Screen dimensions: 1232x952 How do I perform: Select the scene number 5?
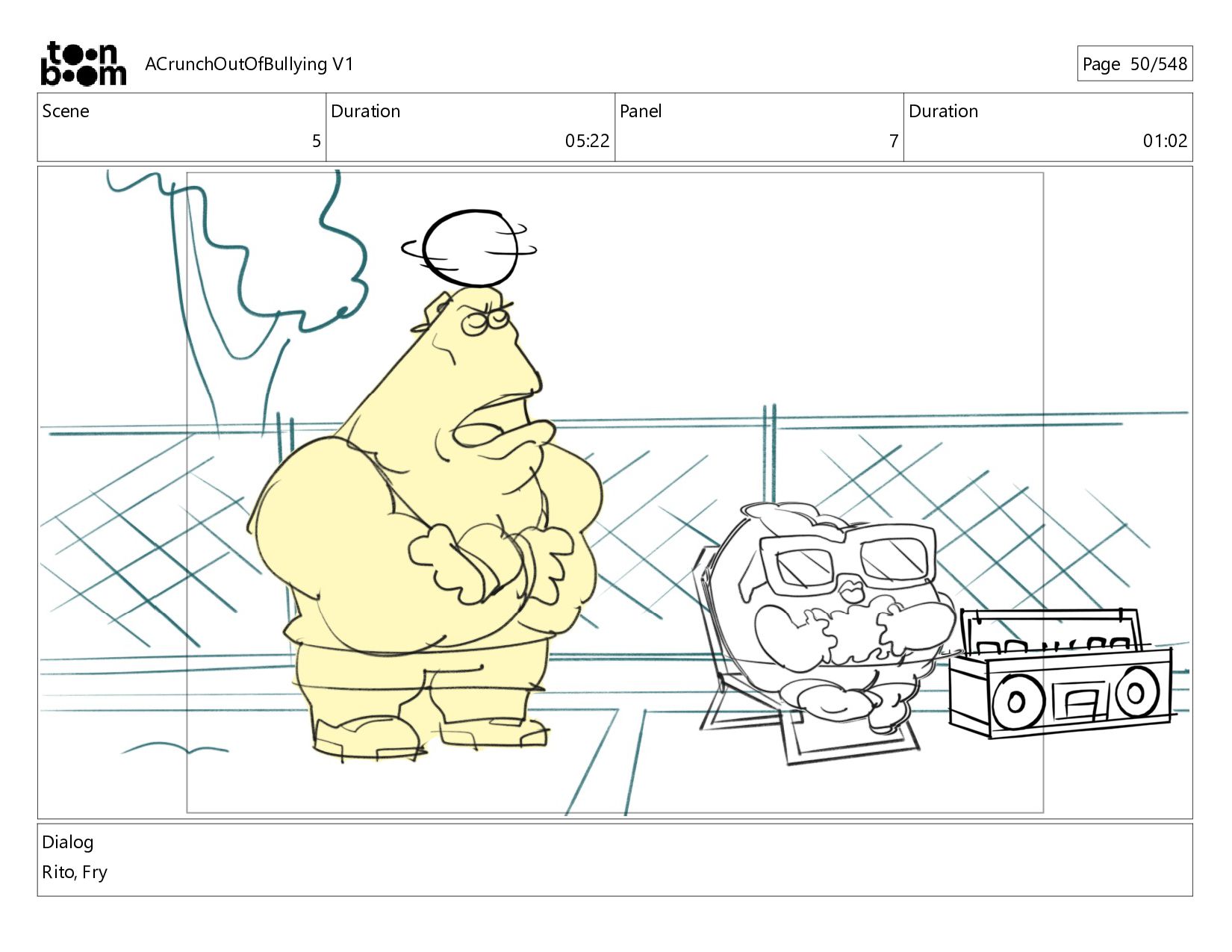pyautogui.click(x=317, y=141)
